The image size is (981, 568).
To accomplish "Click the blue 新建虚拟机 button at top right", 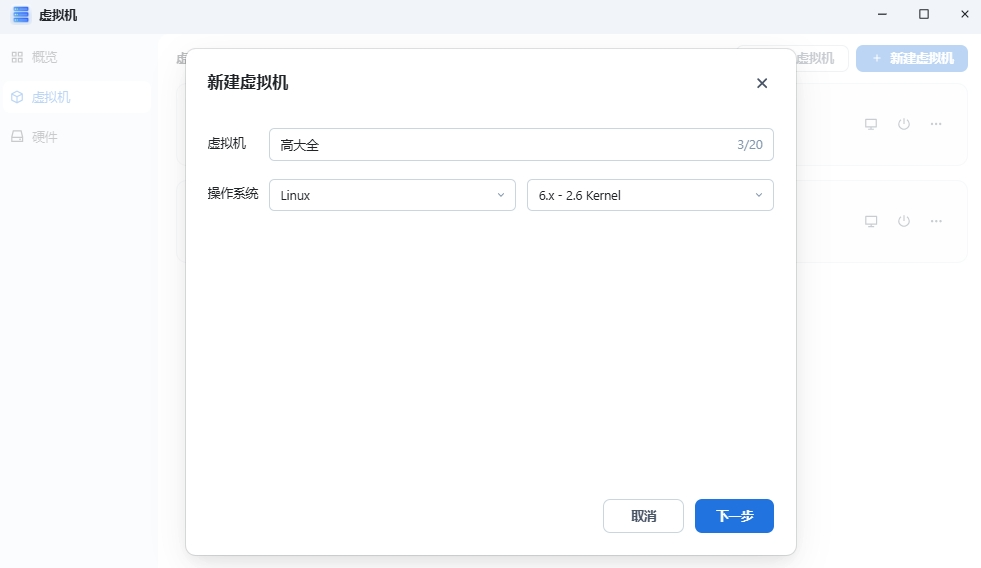I will 911,58.
